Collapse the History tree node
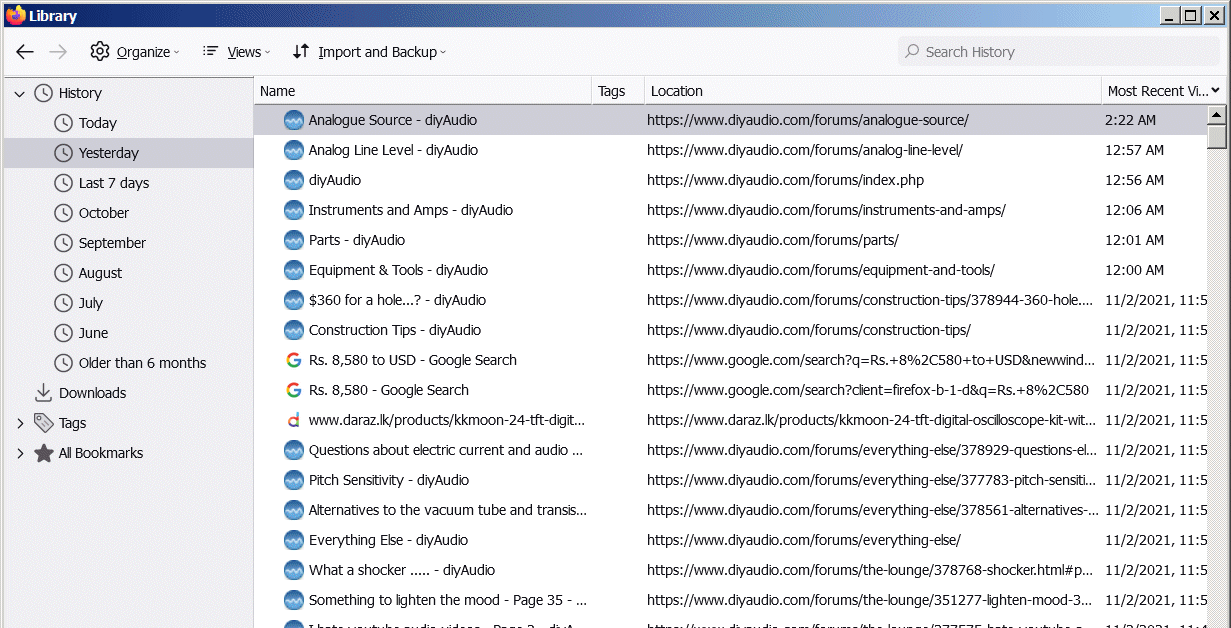The height and width of the screenshot is (628, 1231). [x=20, y=93]
